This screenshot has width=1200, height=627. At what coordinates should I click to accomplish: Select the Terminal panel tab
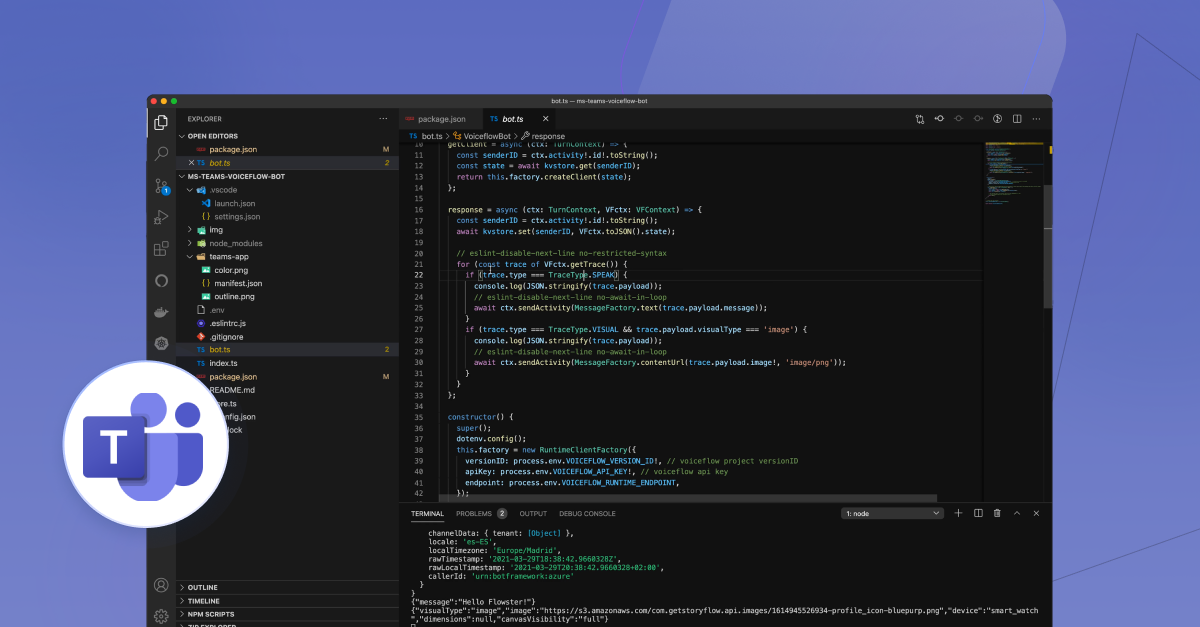coord(427,513)
